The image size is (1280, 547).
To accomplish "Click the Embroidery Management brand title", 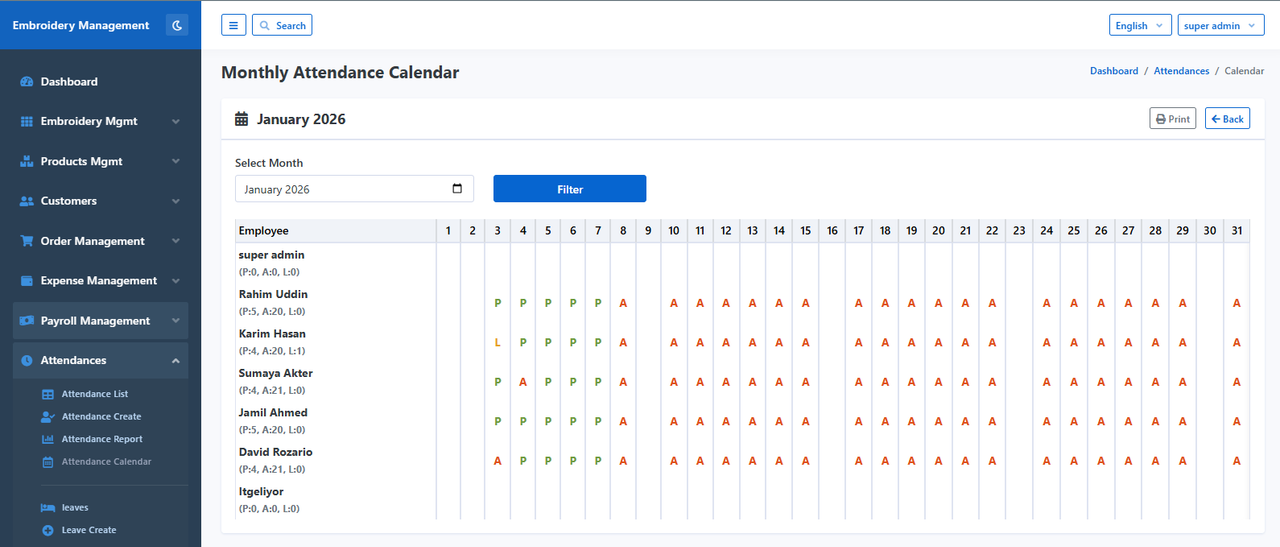I will 81,25.
